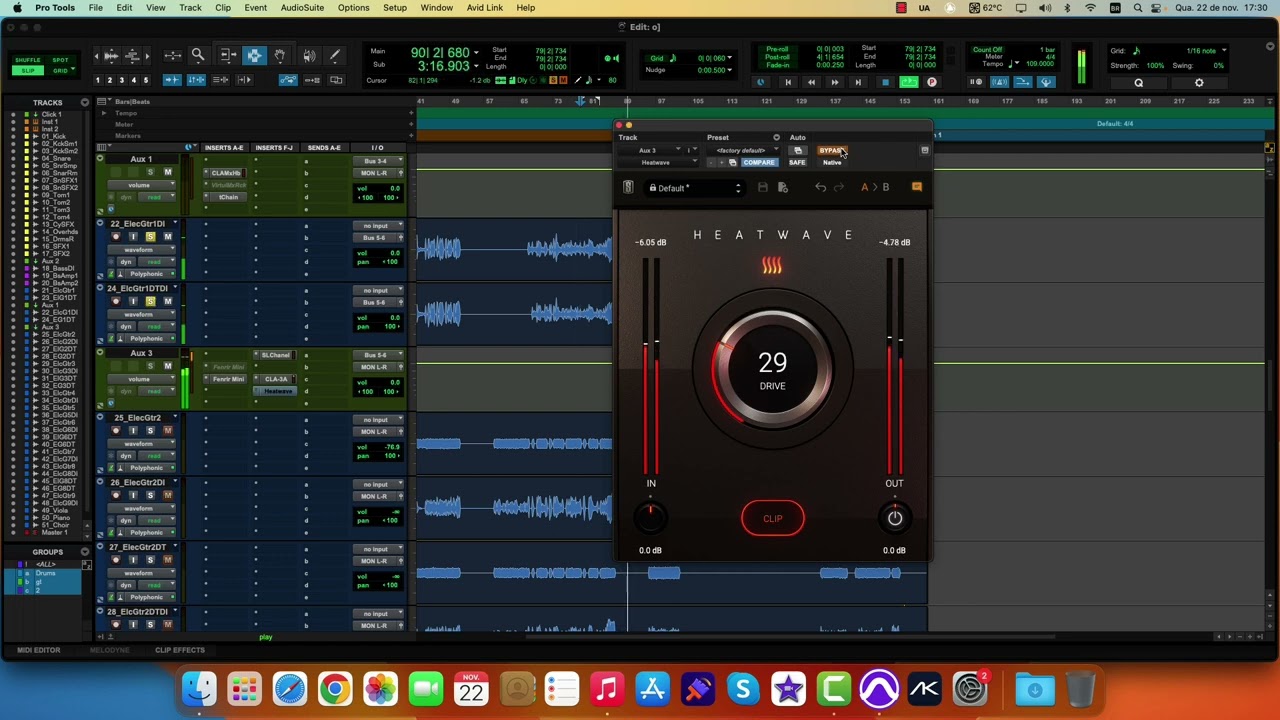Toggle the automation SAFE button
Viewport: 1280px width, 720px height.
point(797,162)
